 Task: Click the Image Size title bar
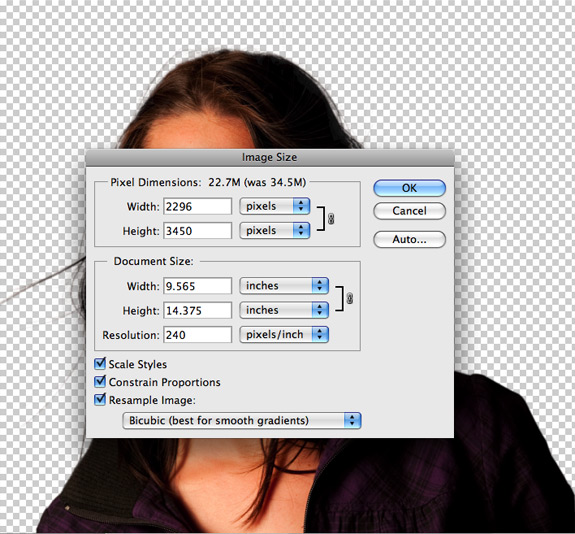(x=270, y=157)
